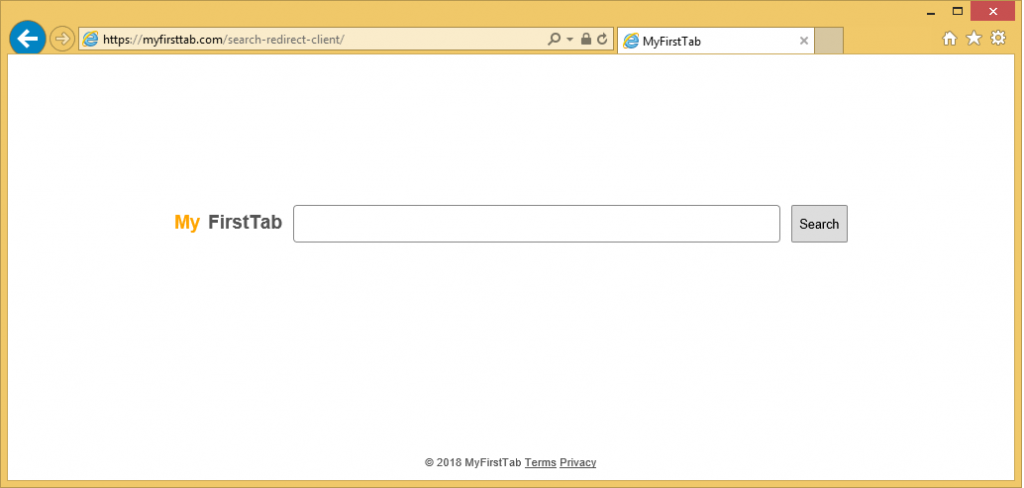The height and width of the screenshot is (488, 1024).
Task: Open the Home page icon
Action: click(950, 39)
